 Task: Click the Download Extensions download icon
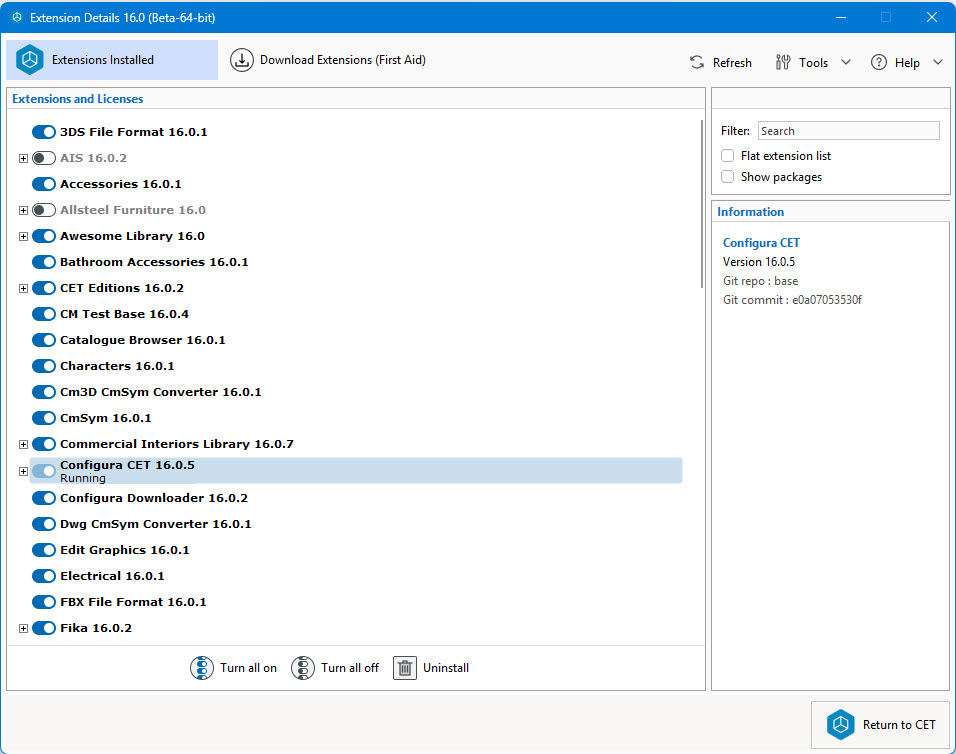coord(241,60)
